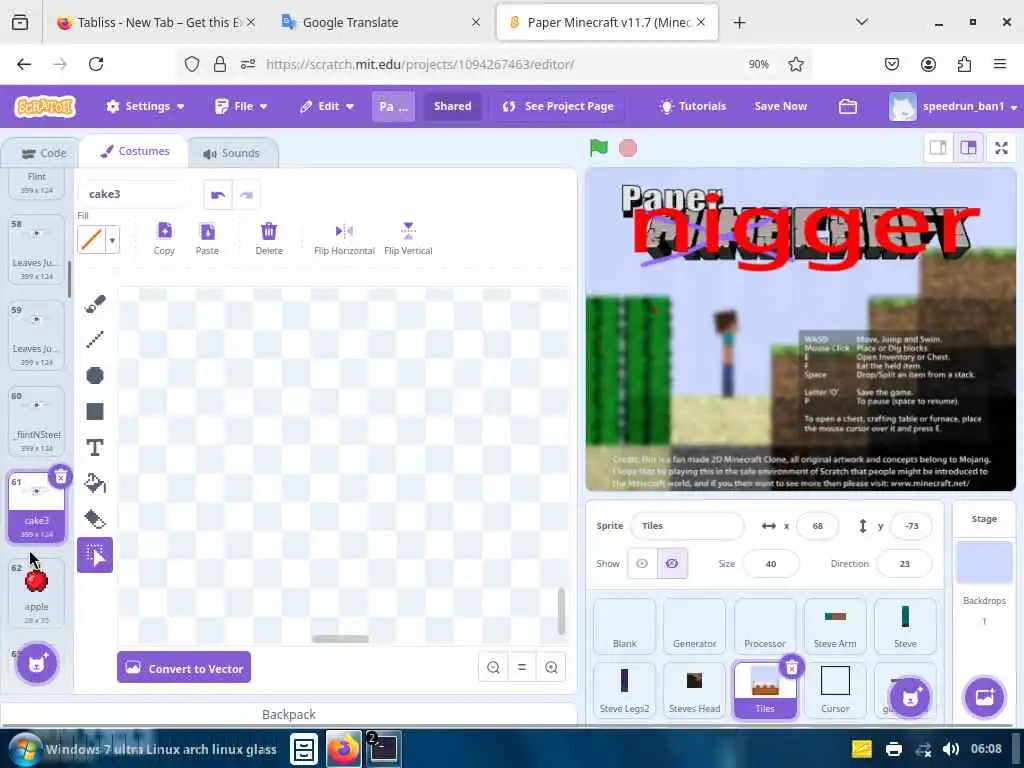The image size is (1024, 768).
Task: Zoom in the paint canvas
Action: click(551, 667)
